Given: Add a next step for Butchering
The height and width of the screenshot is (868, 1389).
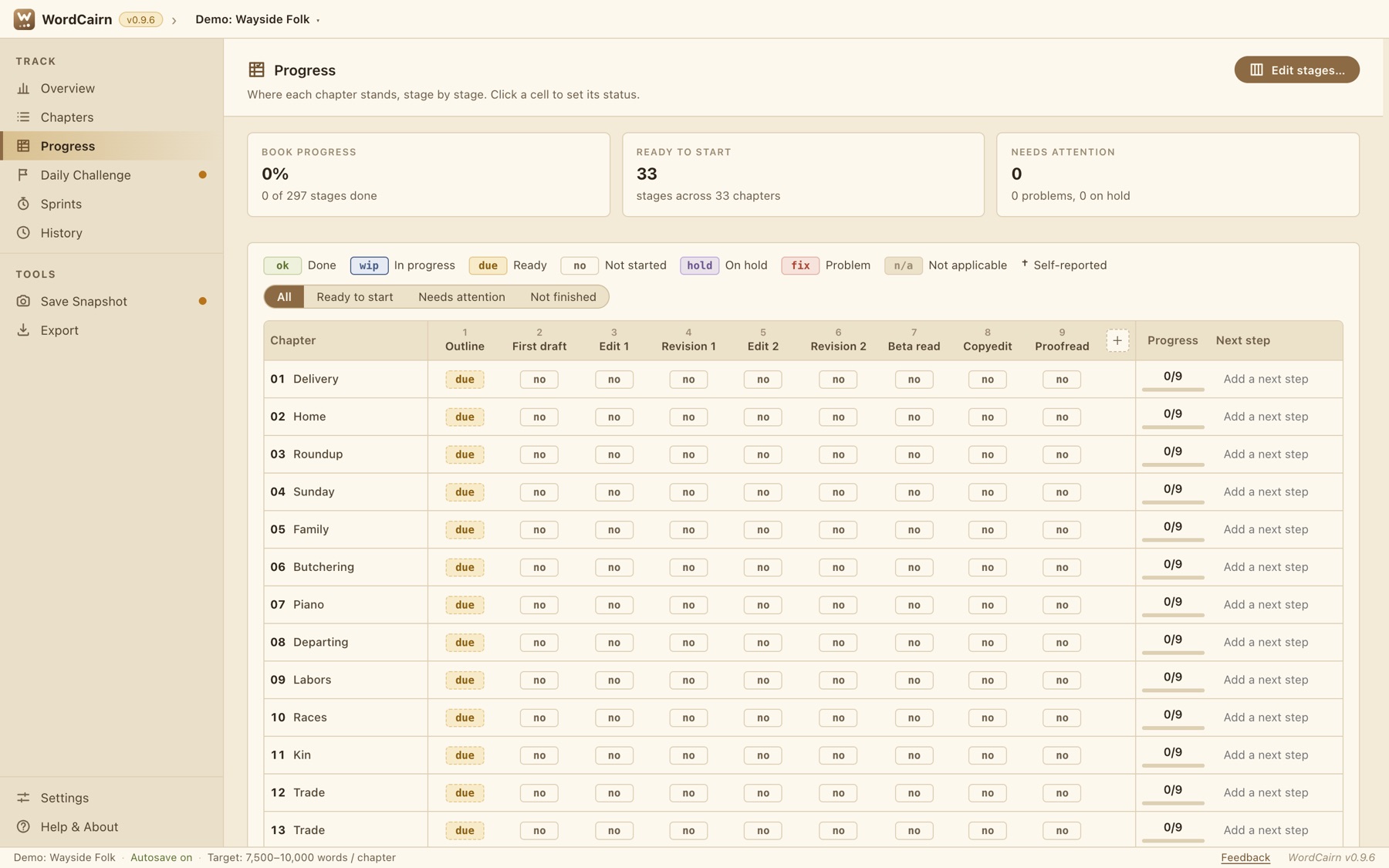Looking at the screenshot, I should coord(1266,567).
